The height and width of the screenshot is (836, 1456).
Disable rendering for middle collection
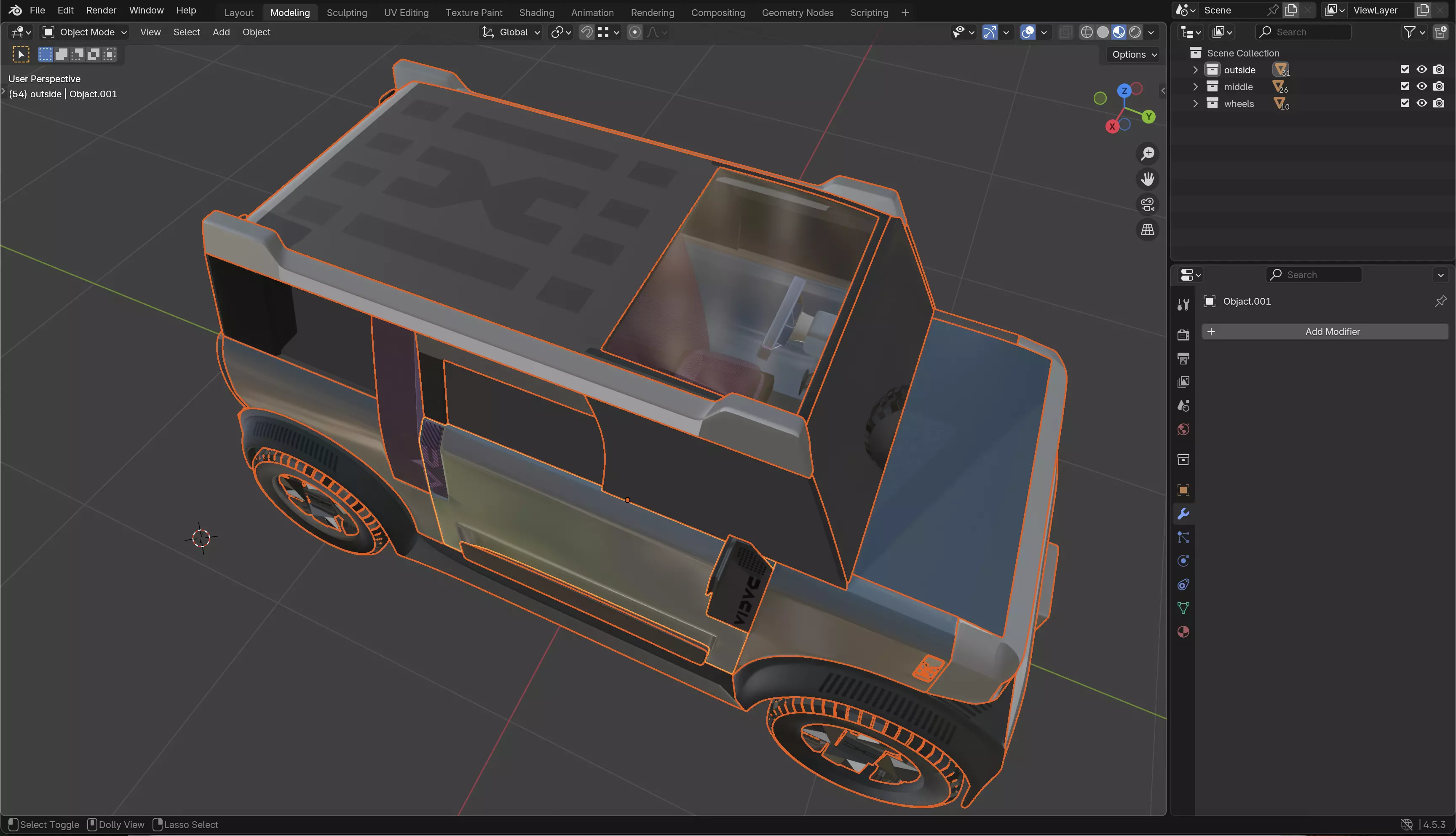1439,86
